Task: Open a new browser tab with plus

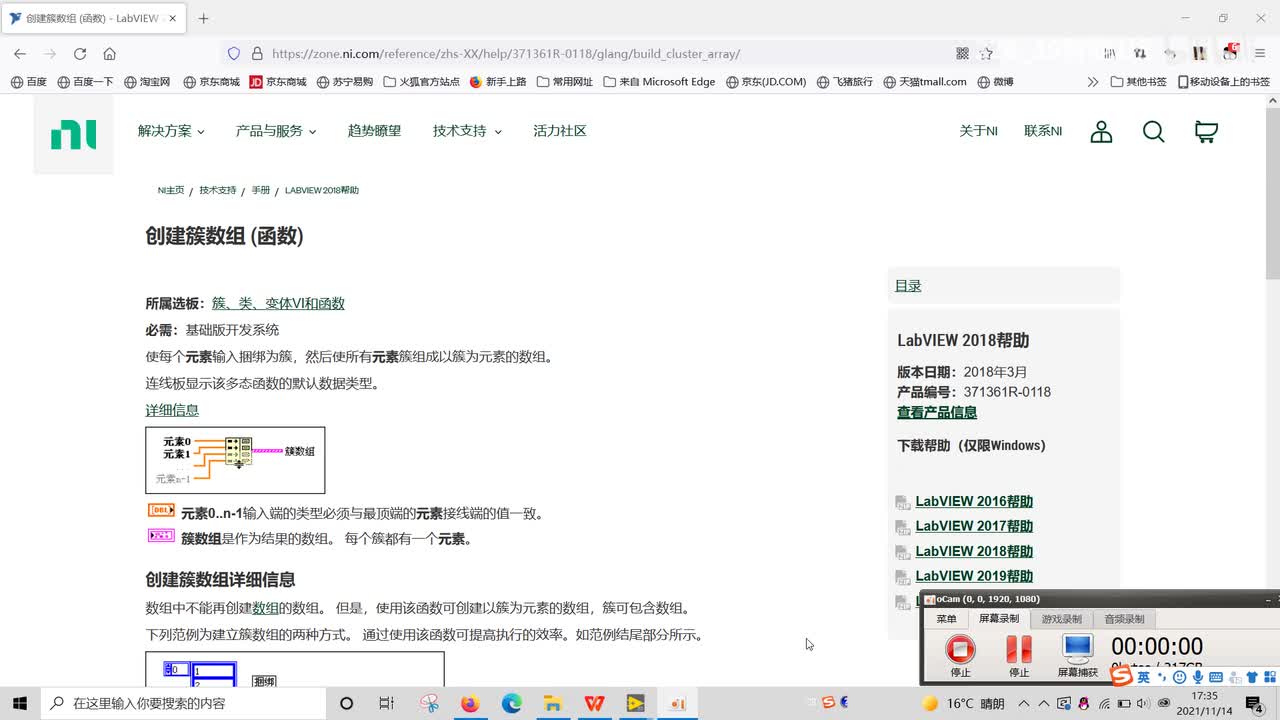Action: point(204,18)
